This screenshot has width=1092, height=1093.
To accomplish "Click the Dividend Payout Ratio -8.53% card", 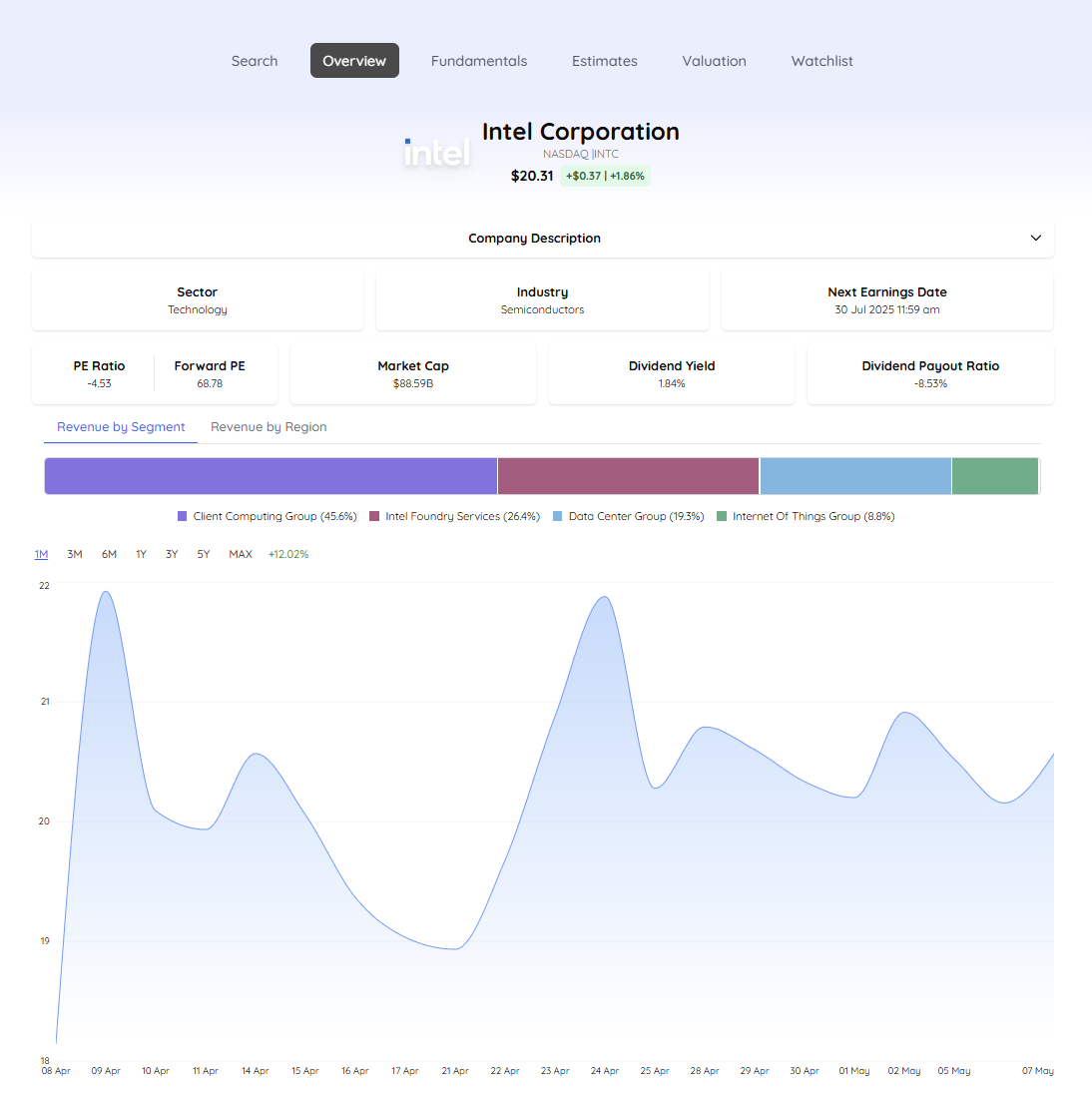I will point(930,374).
